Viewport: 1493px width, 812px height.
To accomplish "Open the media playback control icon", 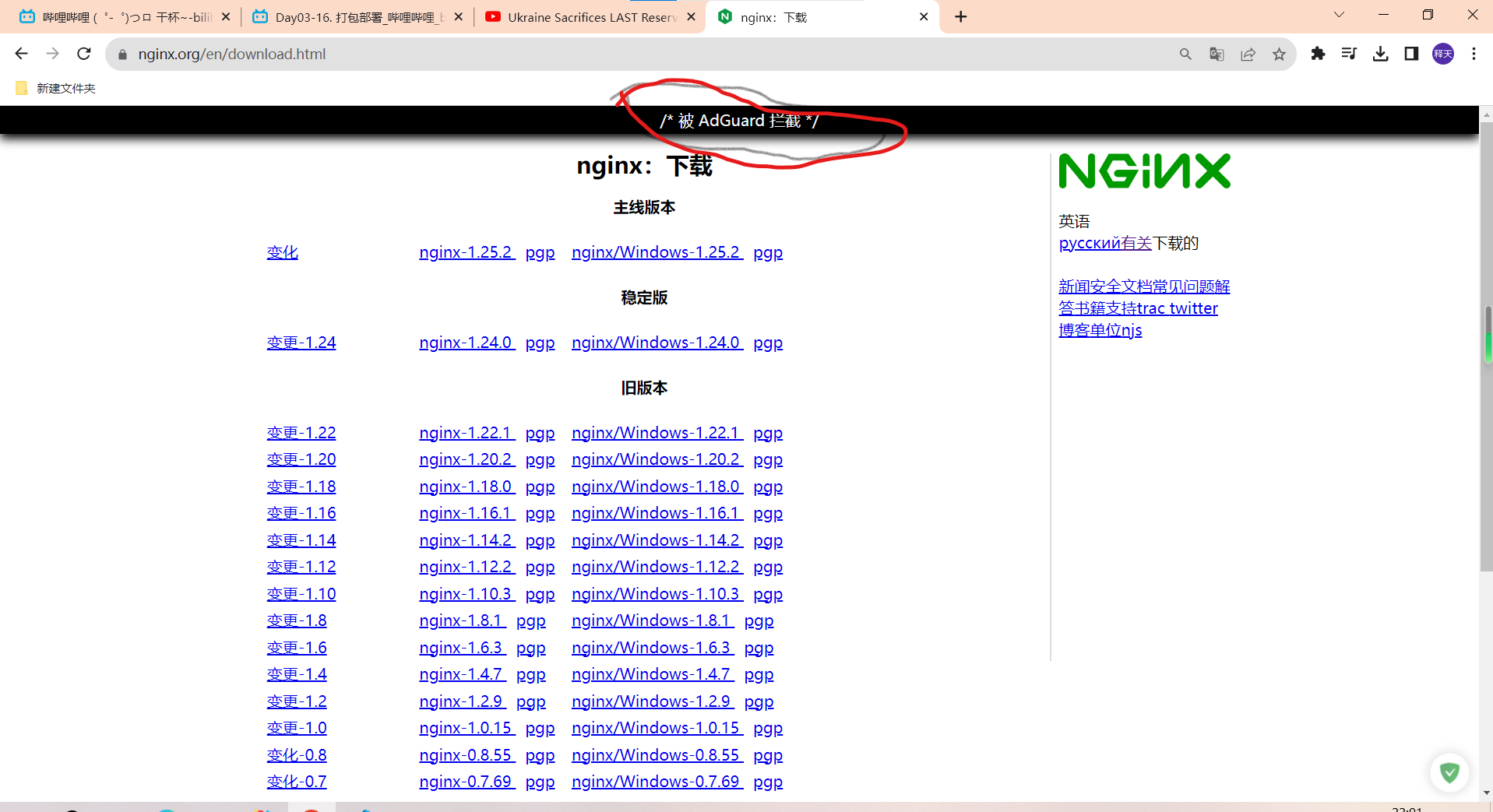I will (x=1348, y=54).
